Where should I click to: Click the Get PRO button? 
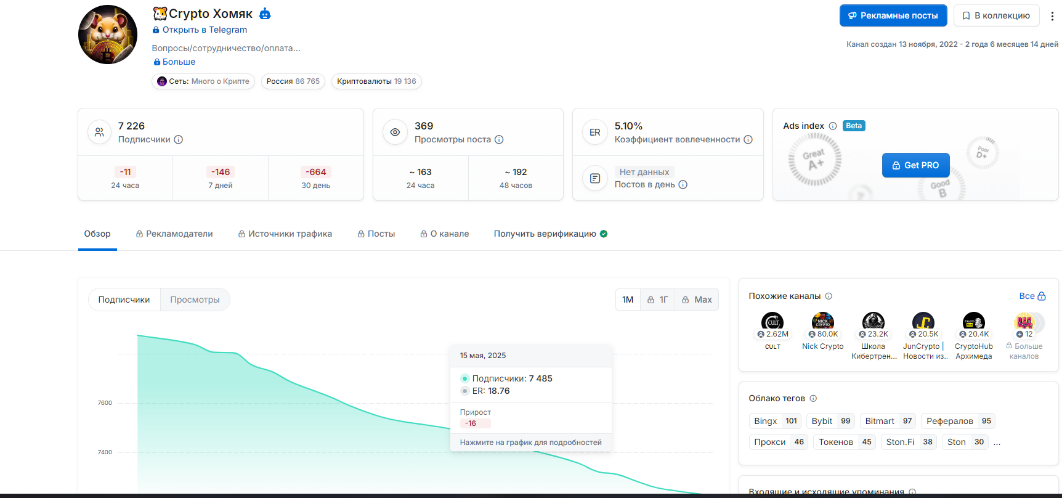[x=916, y=165]
